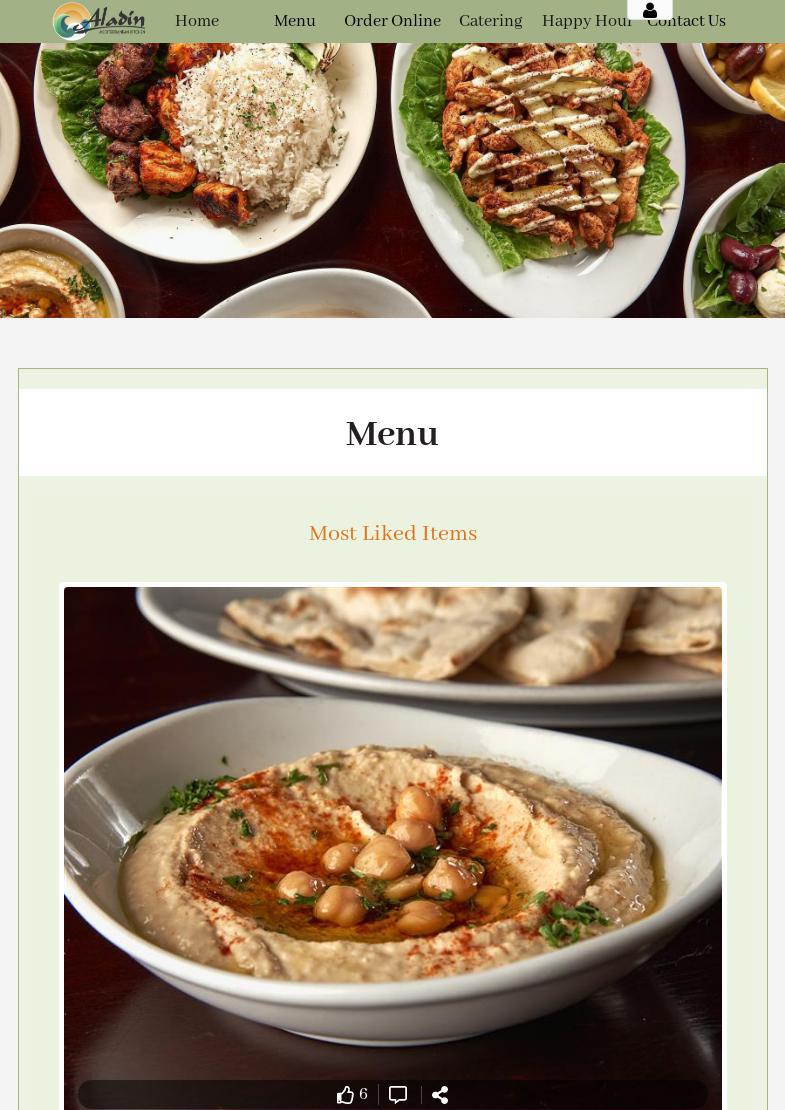This screenshot has height=1110, width=785.
Task: Select Catering in the navigation bar
Action: click(x=491, y=21)
